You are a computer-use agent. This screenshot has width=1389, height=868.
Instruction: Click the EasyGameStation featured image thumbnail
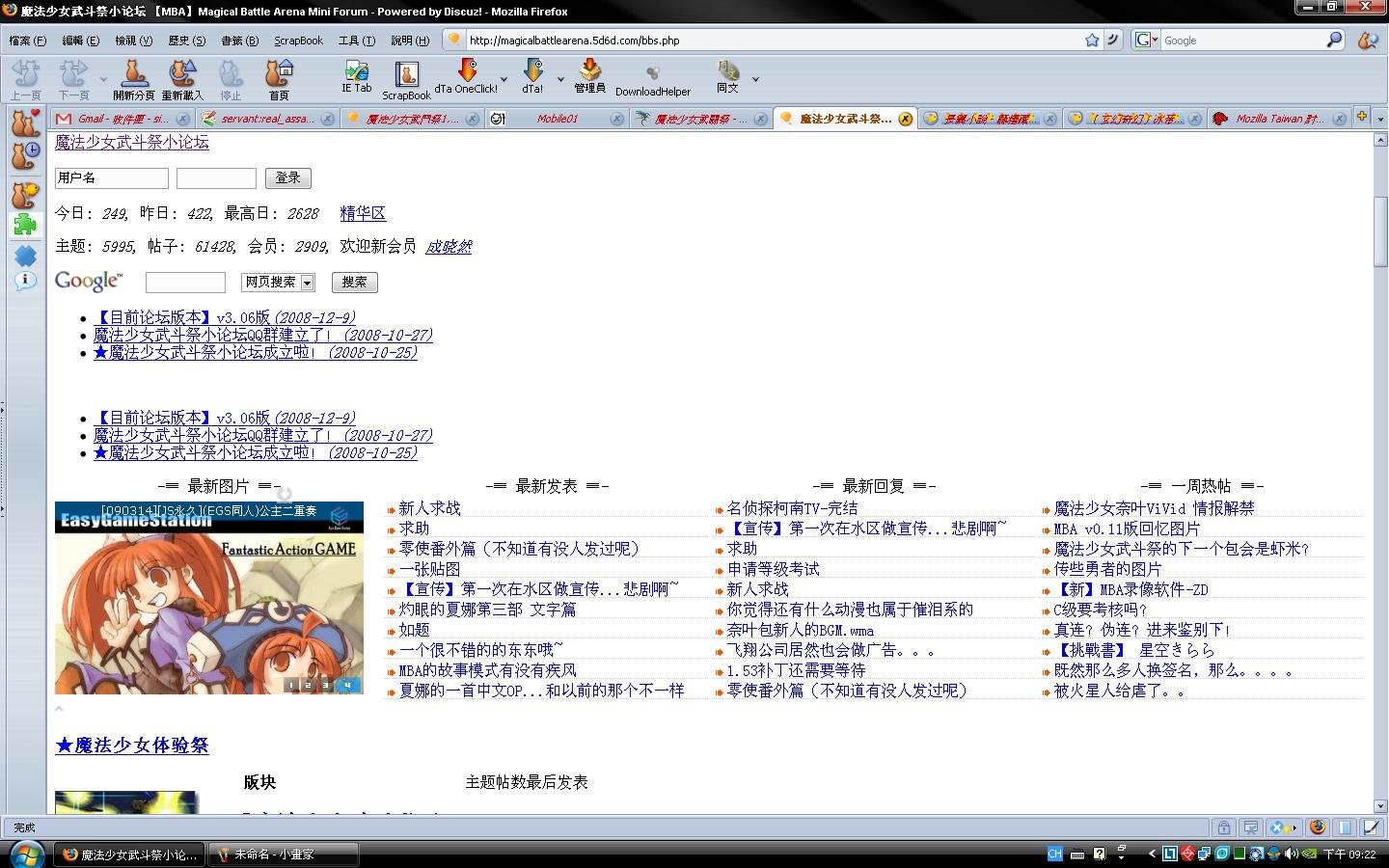(209, 598)
